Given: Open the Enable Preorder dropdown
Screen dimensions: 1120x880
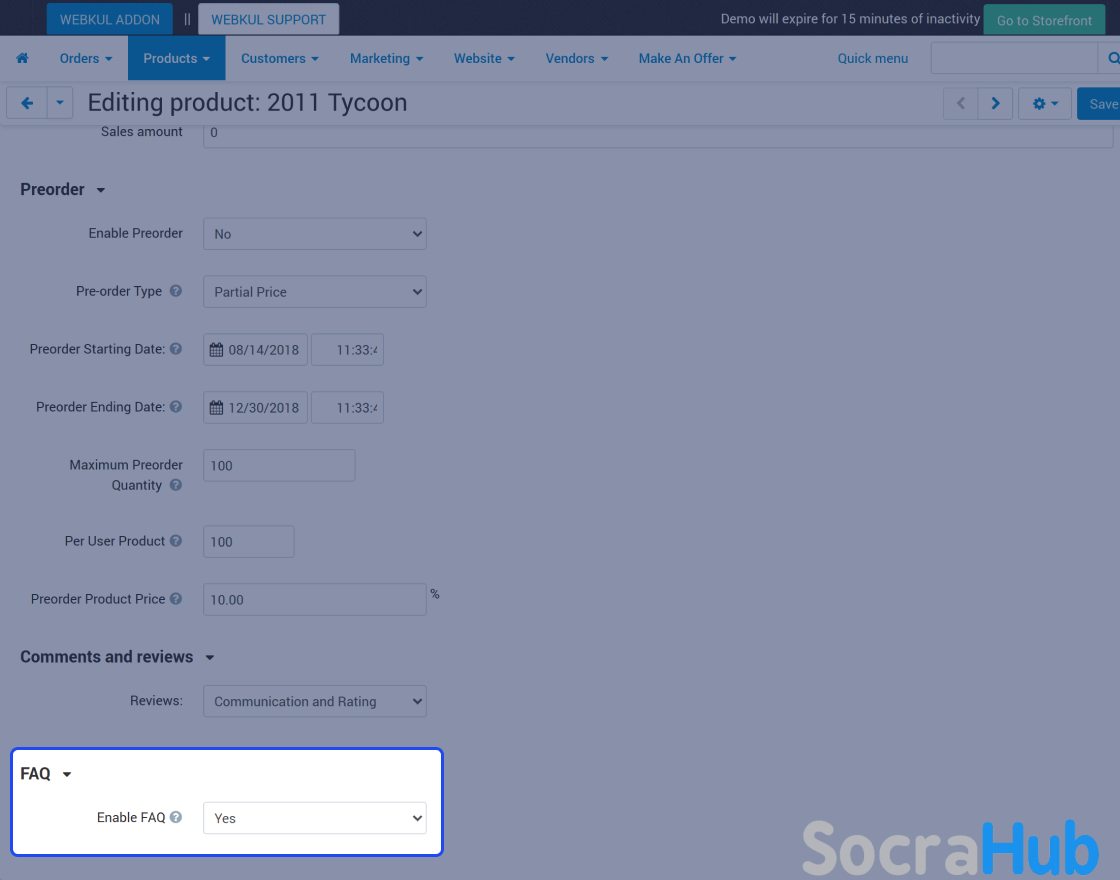Looking at the screenshot, I should click(314, 234).
